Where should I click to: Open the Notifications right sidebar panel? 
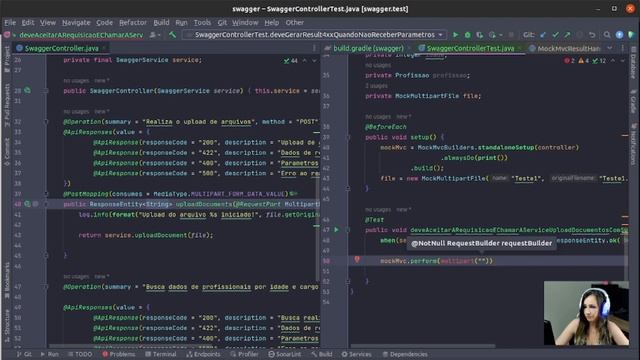[633, 144]
